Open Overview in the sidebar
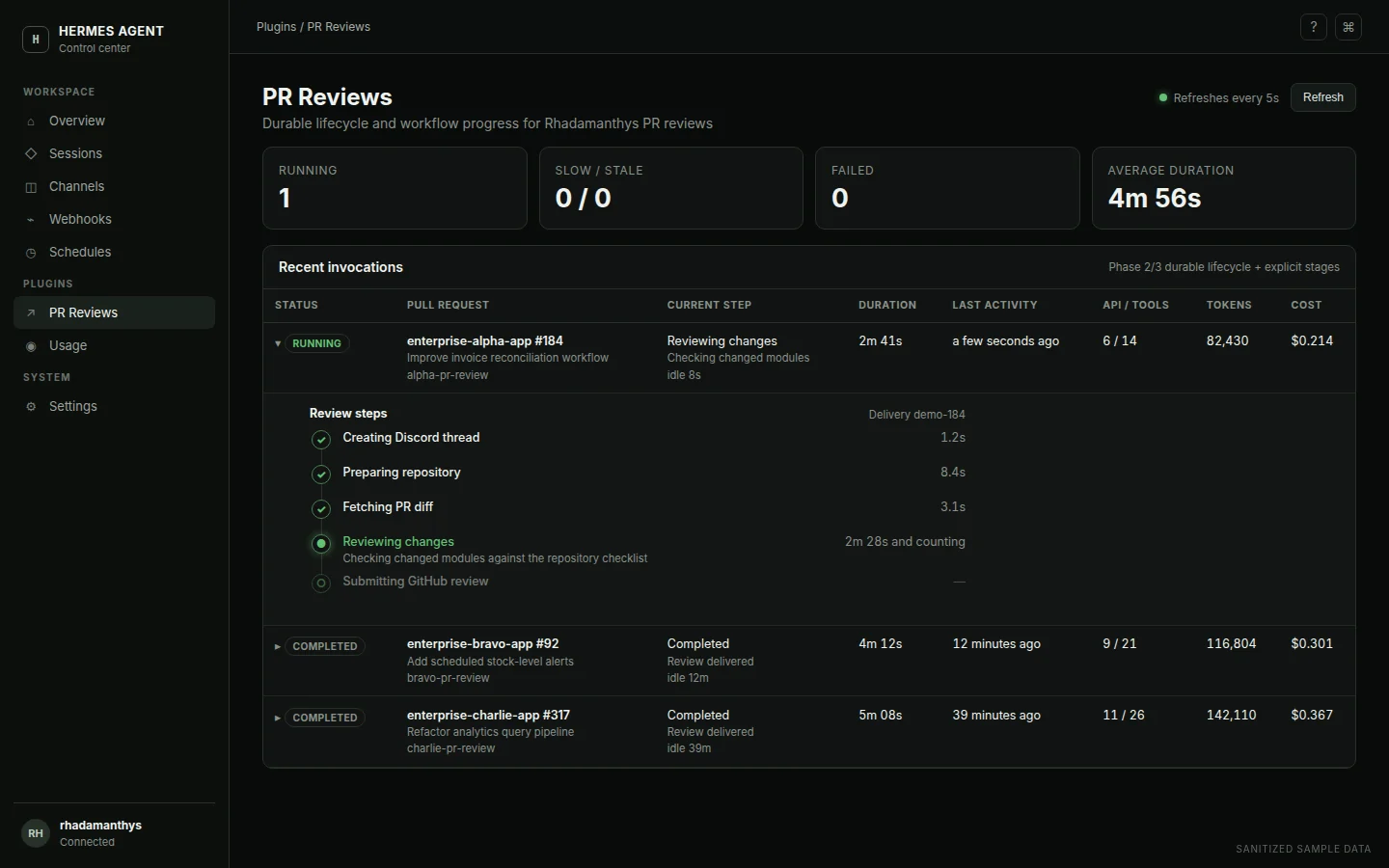Image resolution: width=1389 pixels, height=868 pixels. 114,122
